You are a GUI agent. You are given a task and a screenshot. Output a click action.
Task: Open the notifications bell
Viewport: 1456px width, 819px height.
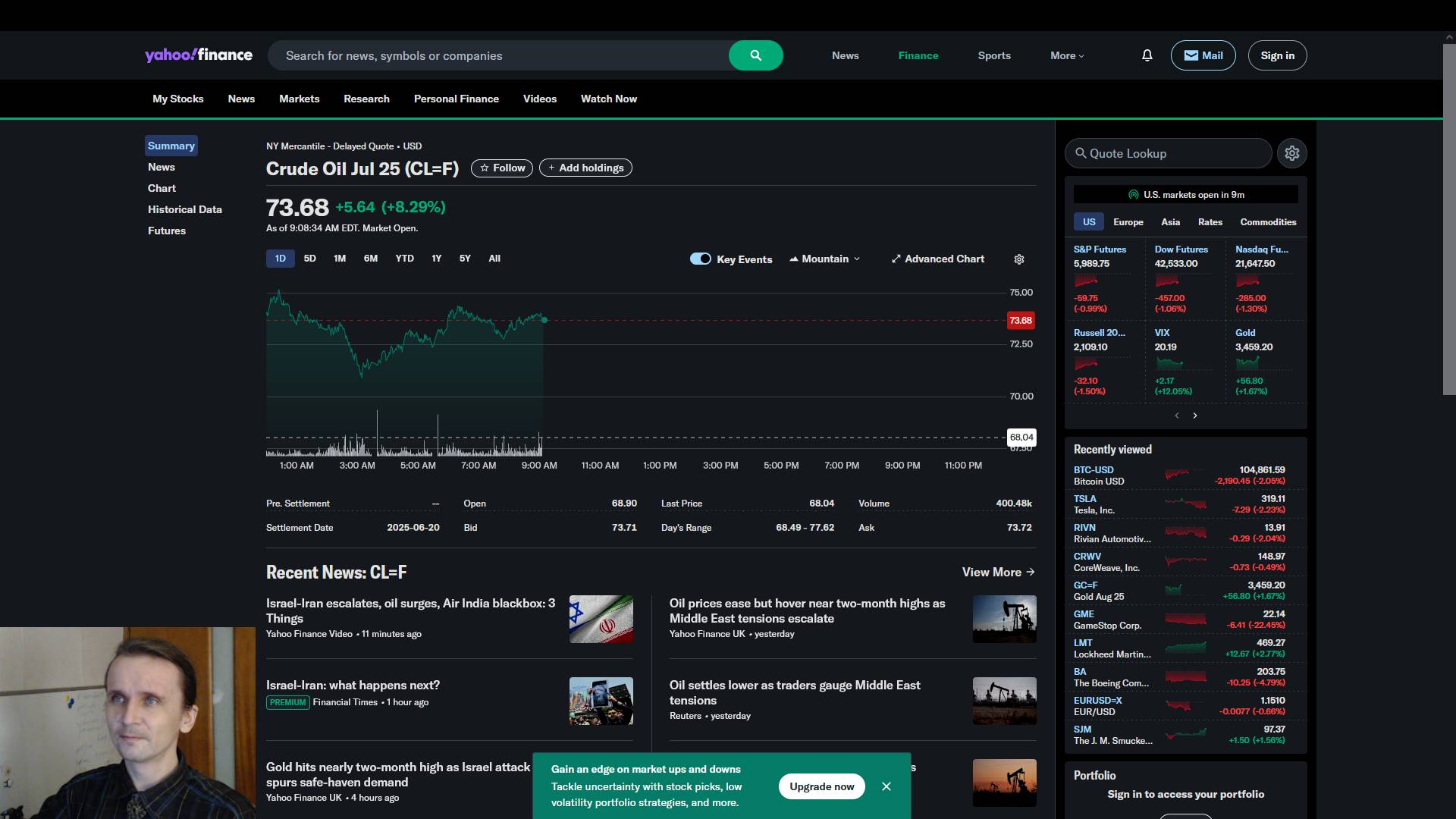[1147, 55]
